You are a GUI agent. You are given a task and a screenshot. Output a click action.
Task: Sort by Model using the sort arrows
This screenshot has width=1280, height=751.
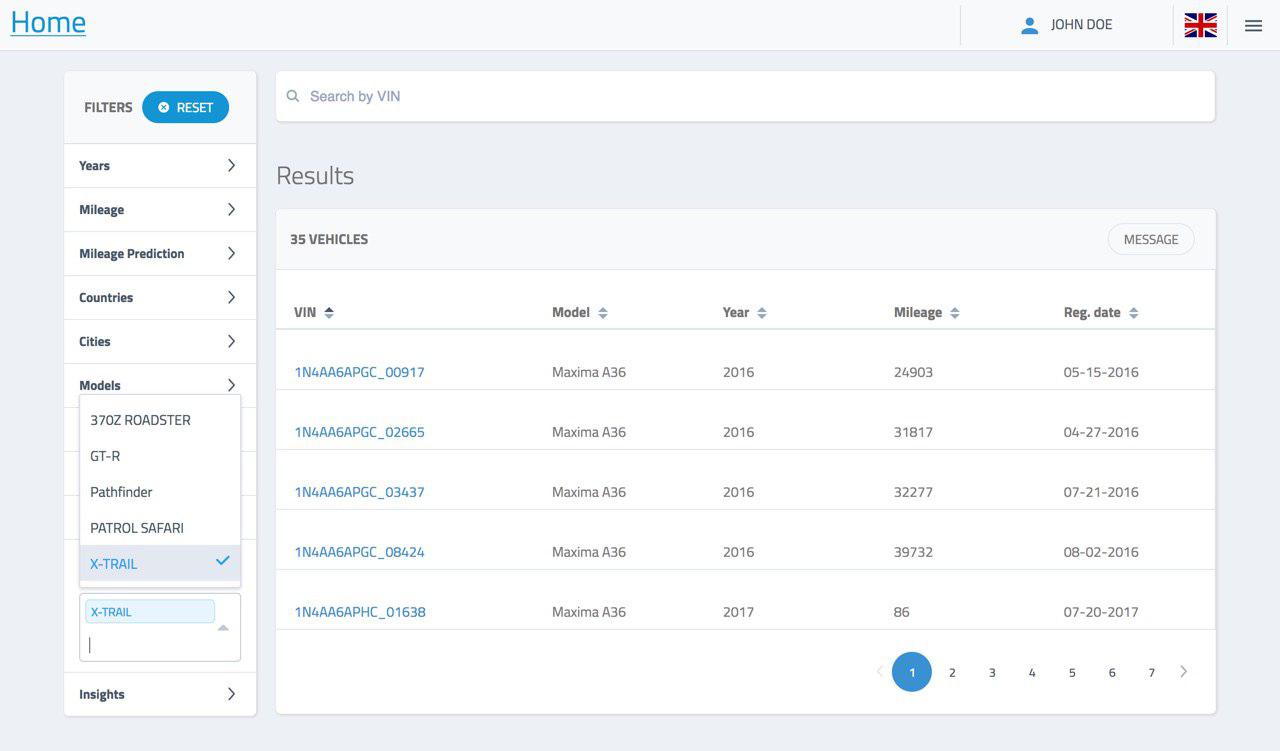[x=603, y=313]
